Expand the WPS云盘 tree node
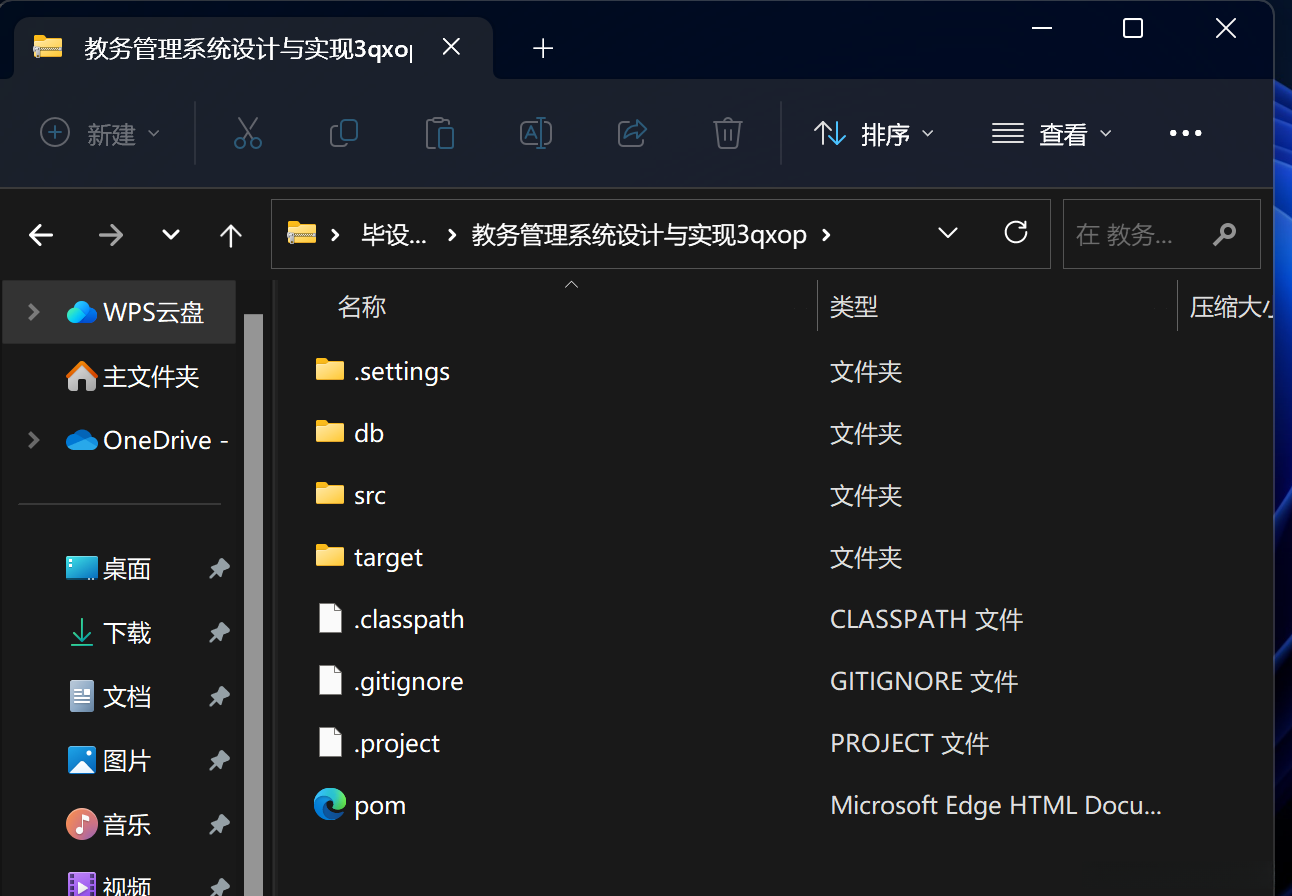 pyautogui.click(x=34, y=312)
